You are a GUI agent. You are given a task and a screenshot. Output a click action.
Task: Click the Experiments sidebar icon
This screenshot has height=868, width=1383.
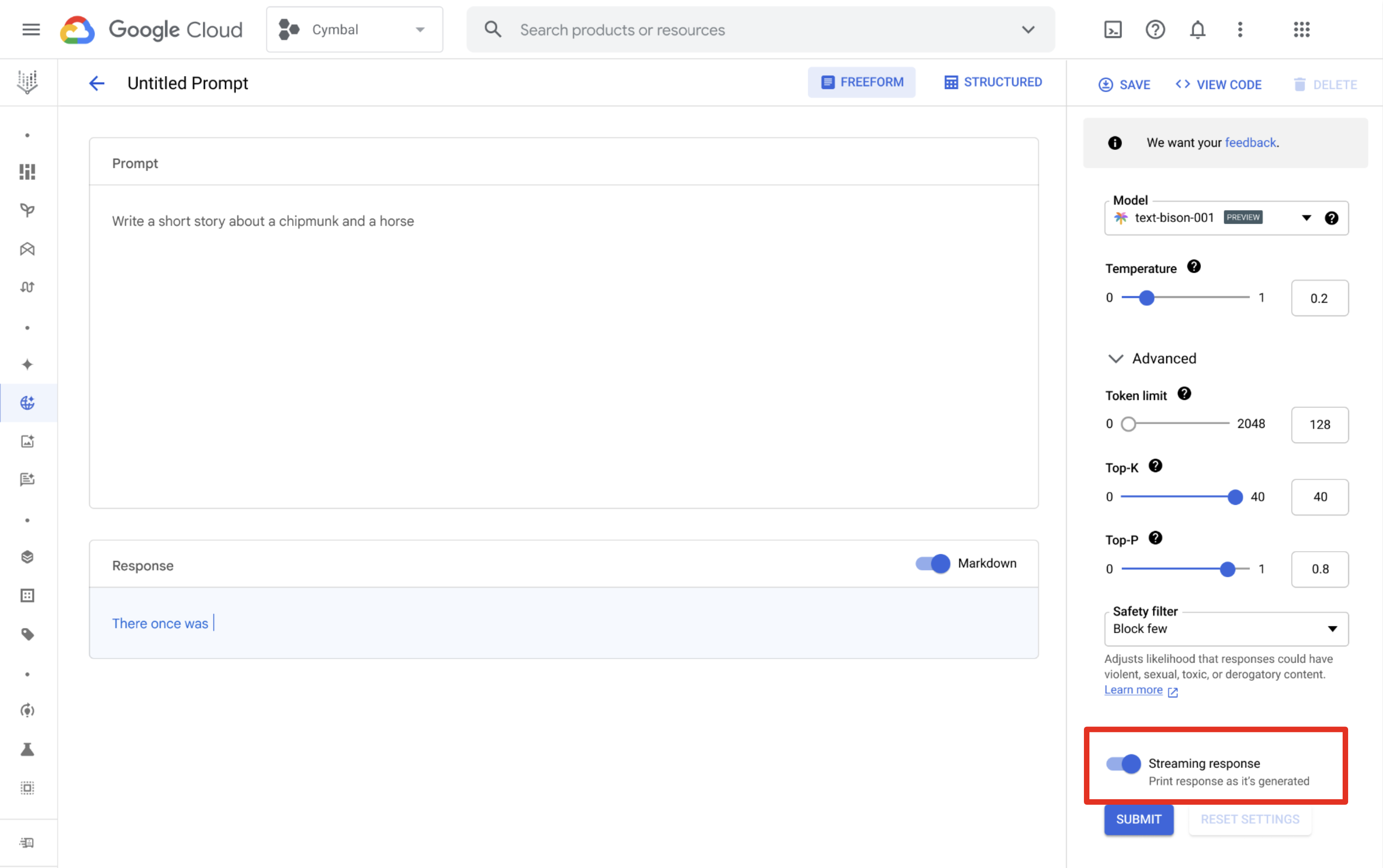(28, 749)
